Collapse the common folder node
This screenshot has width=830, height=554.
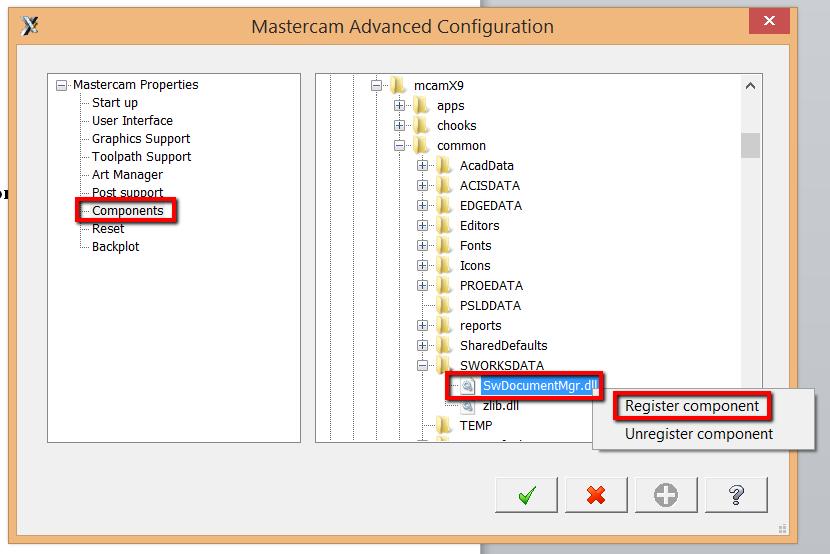400,146
